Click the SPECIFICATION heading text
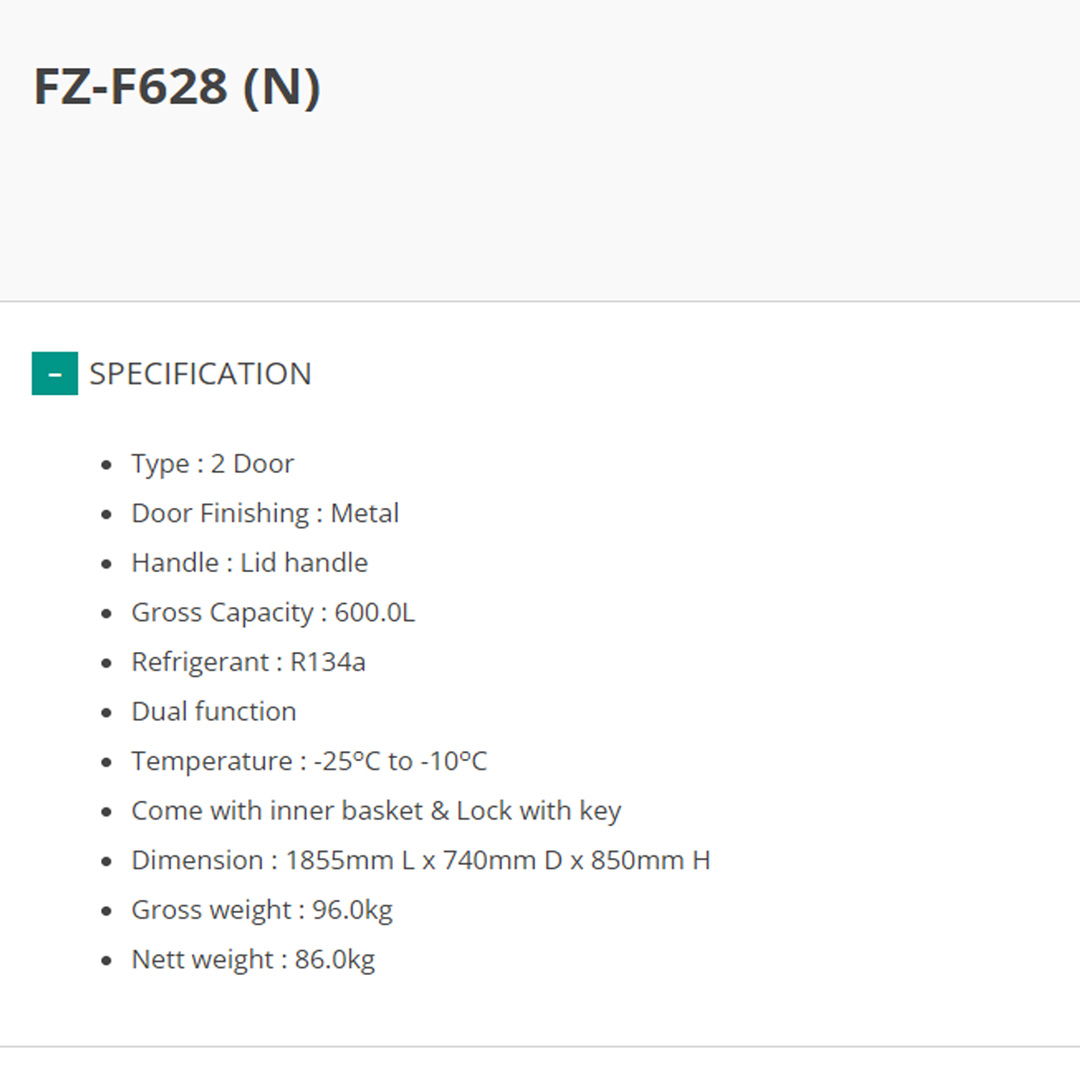1080x1080 pixels. click(200, 374)
